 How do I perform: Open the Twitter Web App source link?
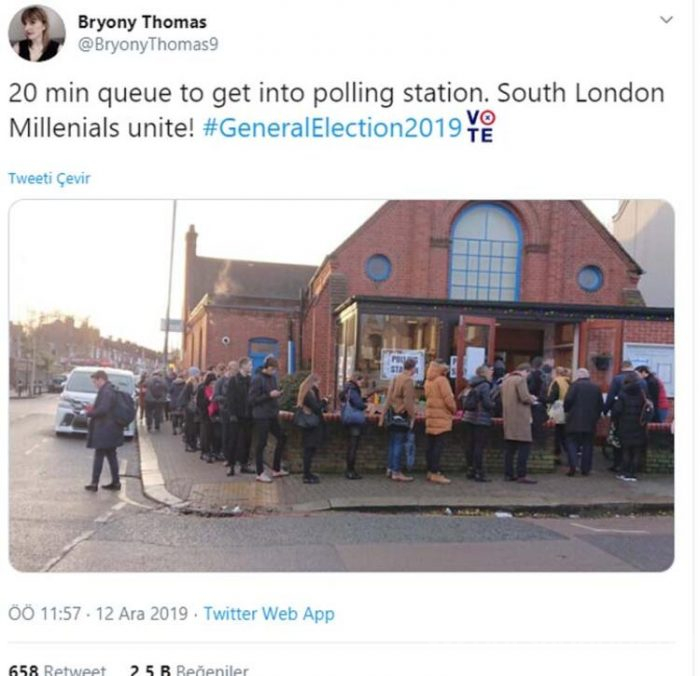(269, 613)
